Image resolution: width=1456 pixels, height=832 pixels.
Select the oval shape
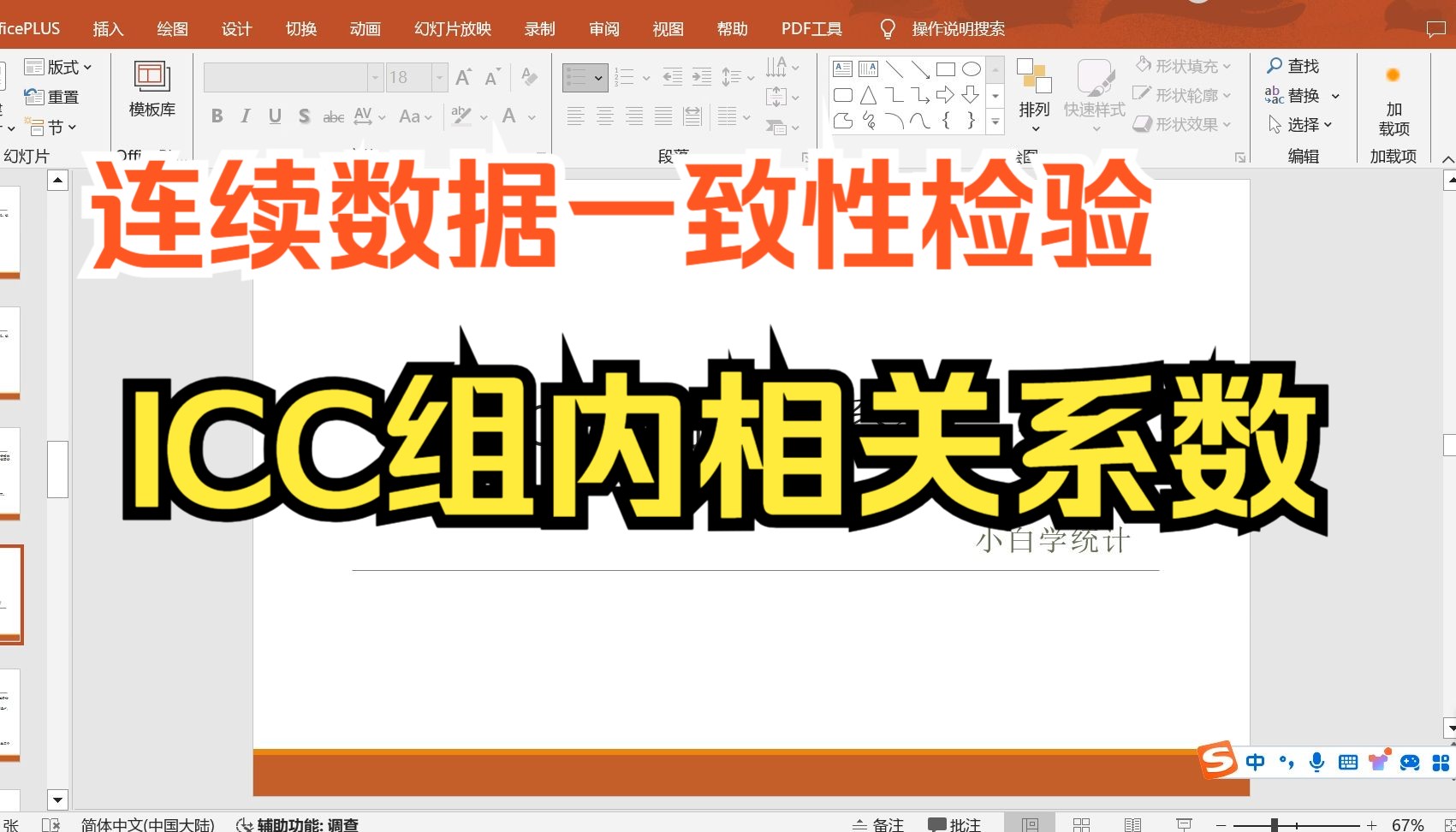(x=972, y=68)
